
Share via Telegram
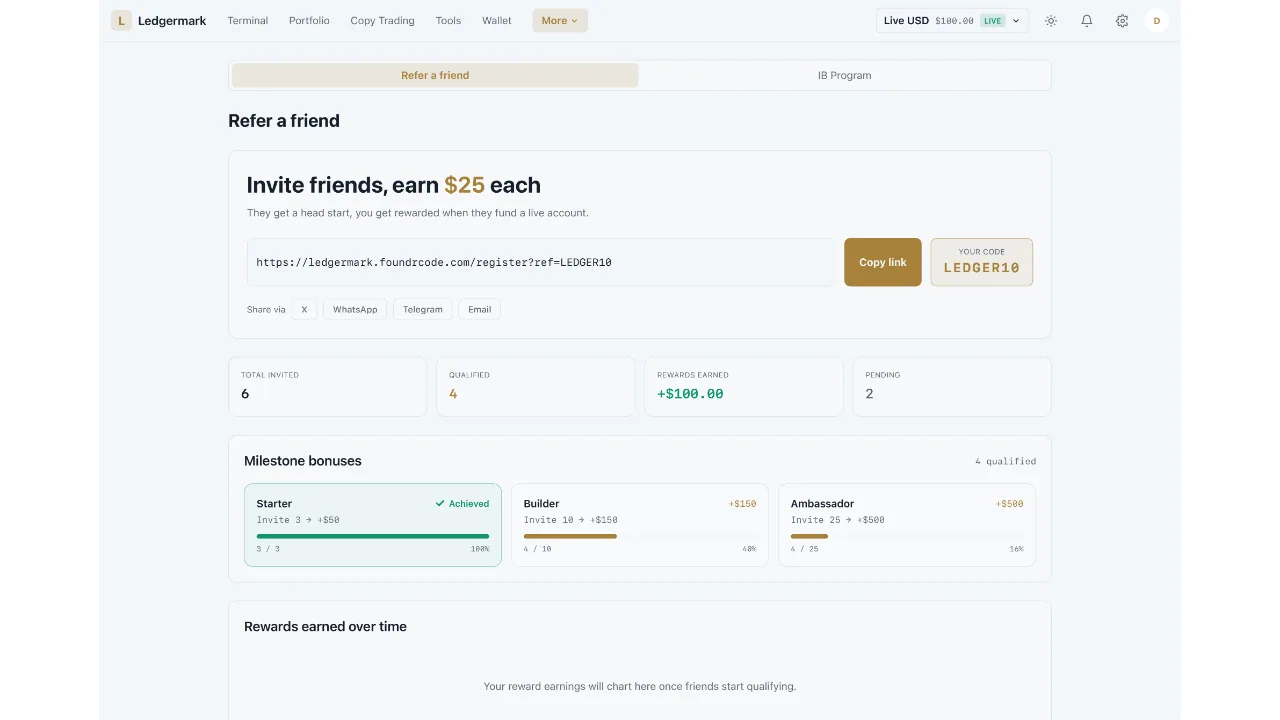[x=423, y=309]
